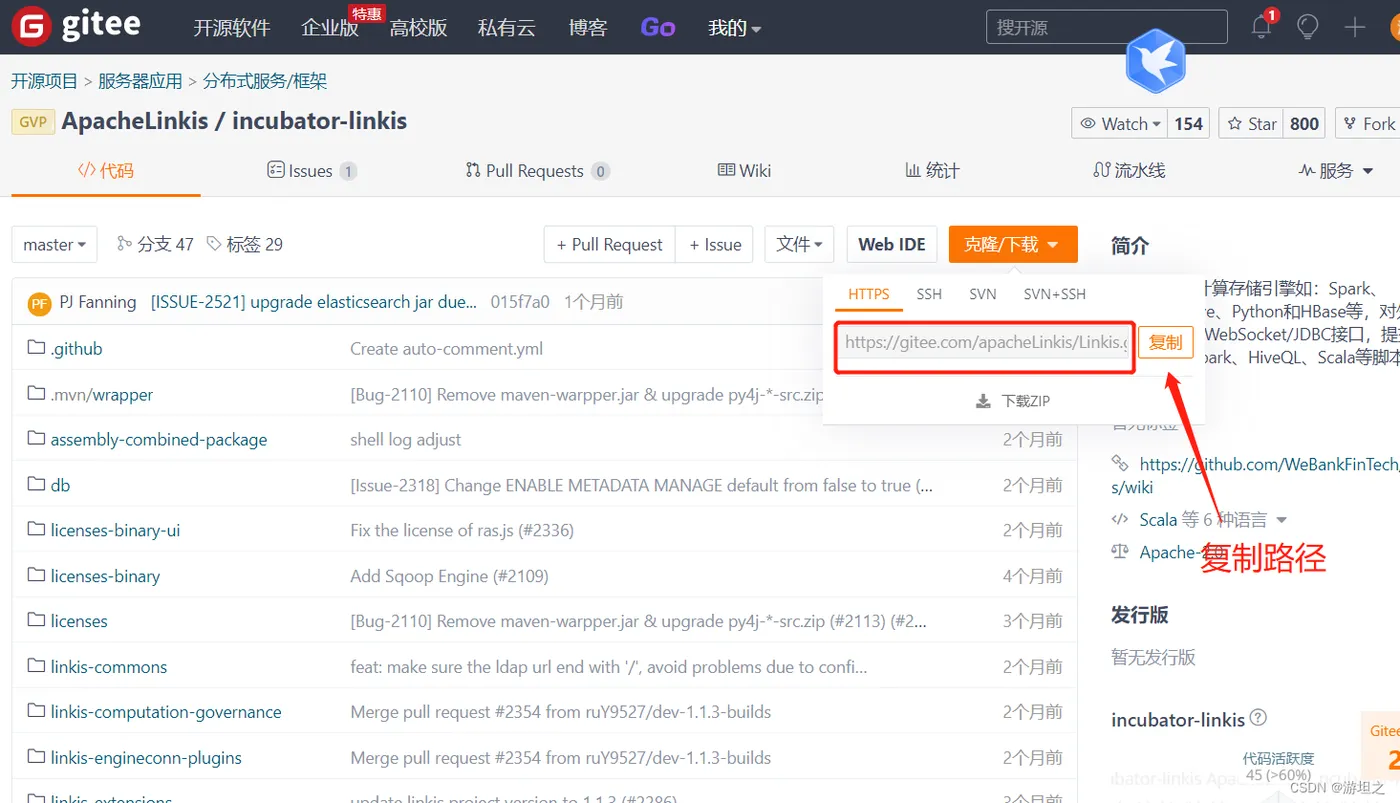Open the 统计 tab
This screenshot has height=803, width=1400.
click(x=932, y=171)
